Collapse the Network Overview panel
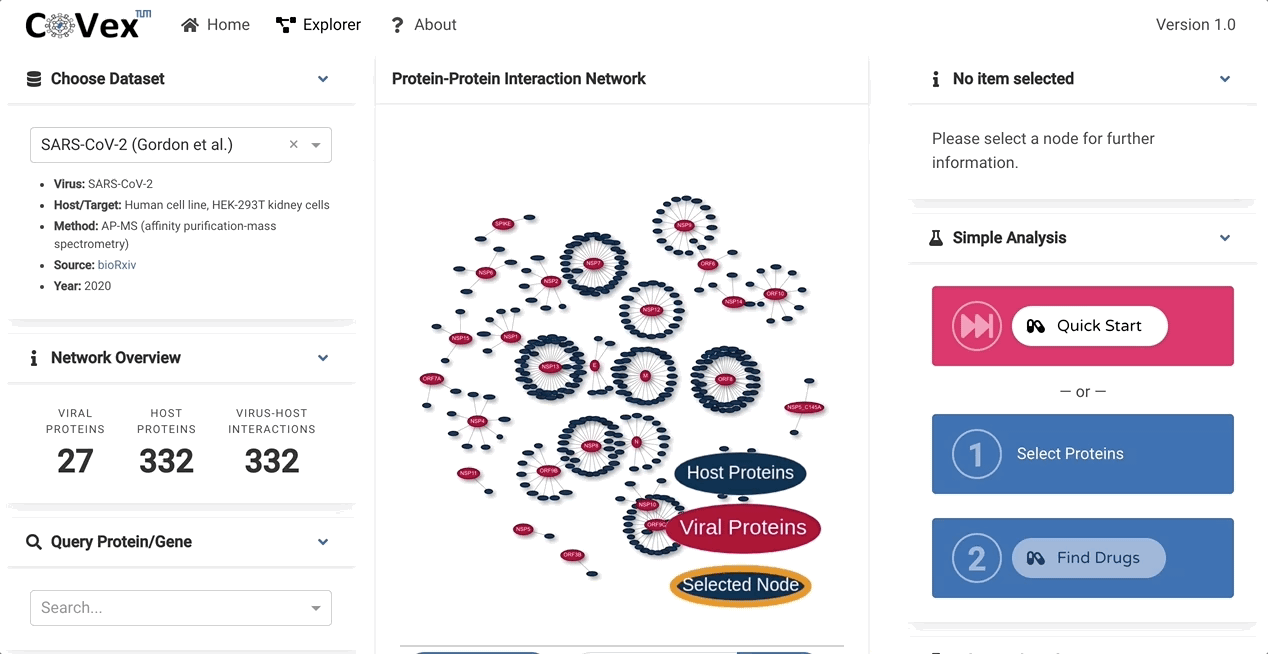The height and width of the screenshot is (654, 1268). click(323, 358)
